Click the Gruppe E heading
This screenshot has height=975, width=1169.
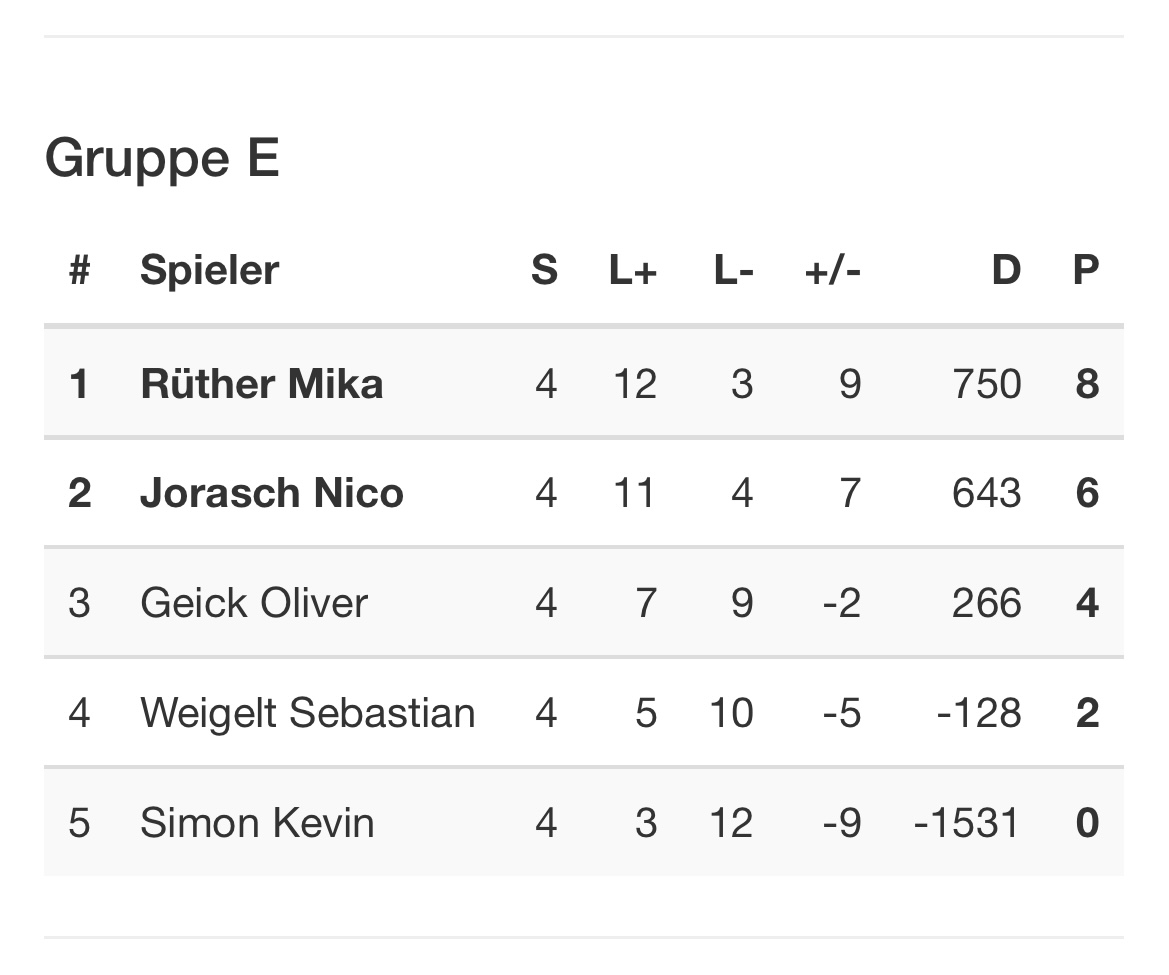click(162, 158)
